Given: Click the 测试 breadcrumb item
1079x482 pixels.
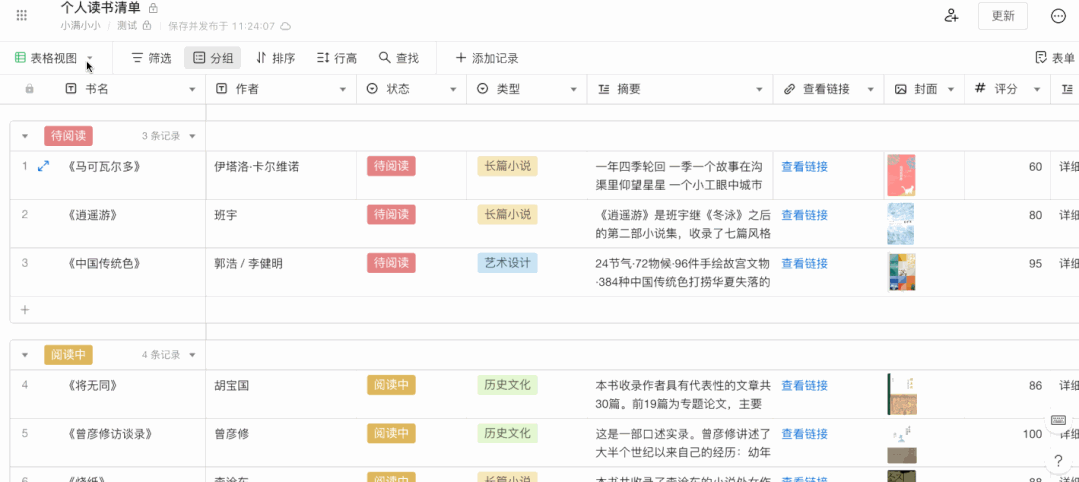Looking at the screenshot, I should pos(127,26).
